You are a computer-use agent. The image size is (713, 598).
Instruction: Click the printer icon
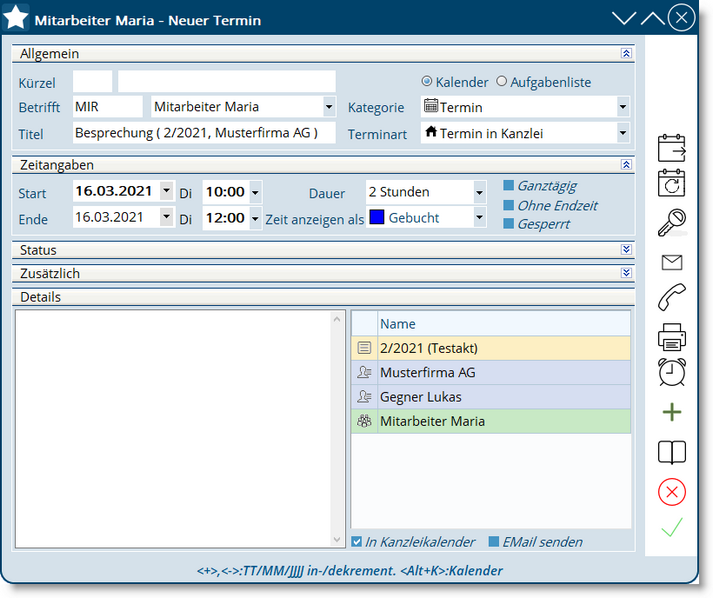pos(672,337)
